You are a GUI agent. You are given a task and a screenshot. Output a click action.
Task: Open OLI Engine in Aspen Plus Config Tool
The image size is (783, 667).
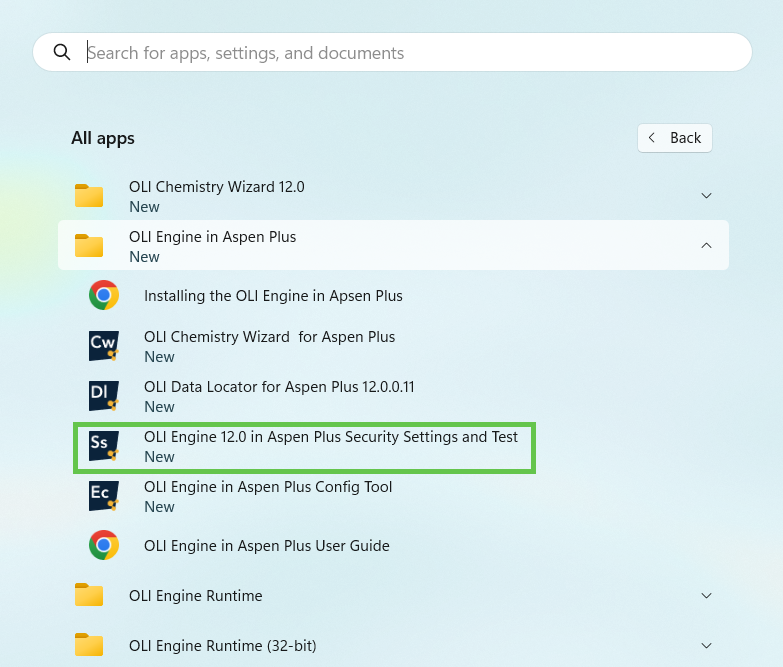pyautogui.click(x=268, y=487)
